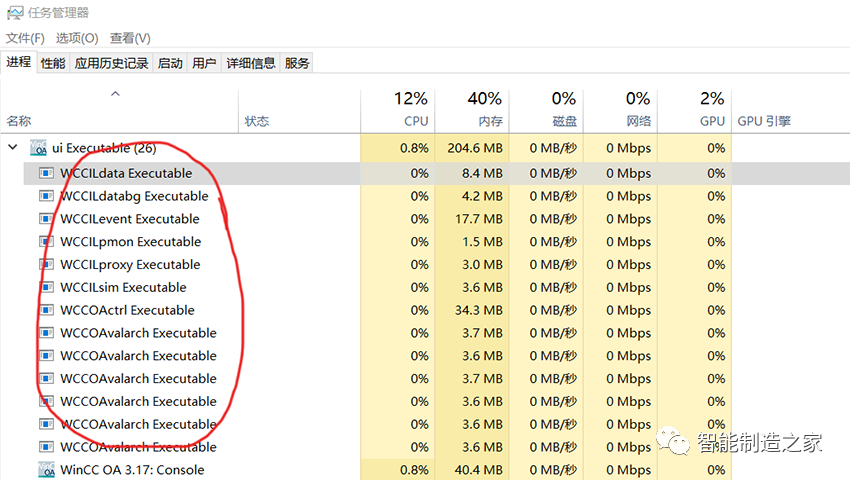Click the 1.5 MB memory cell
850x480 pixels.
(x=482, y=241)
